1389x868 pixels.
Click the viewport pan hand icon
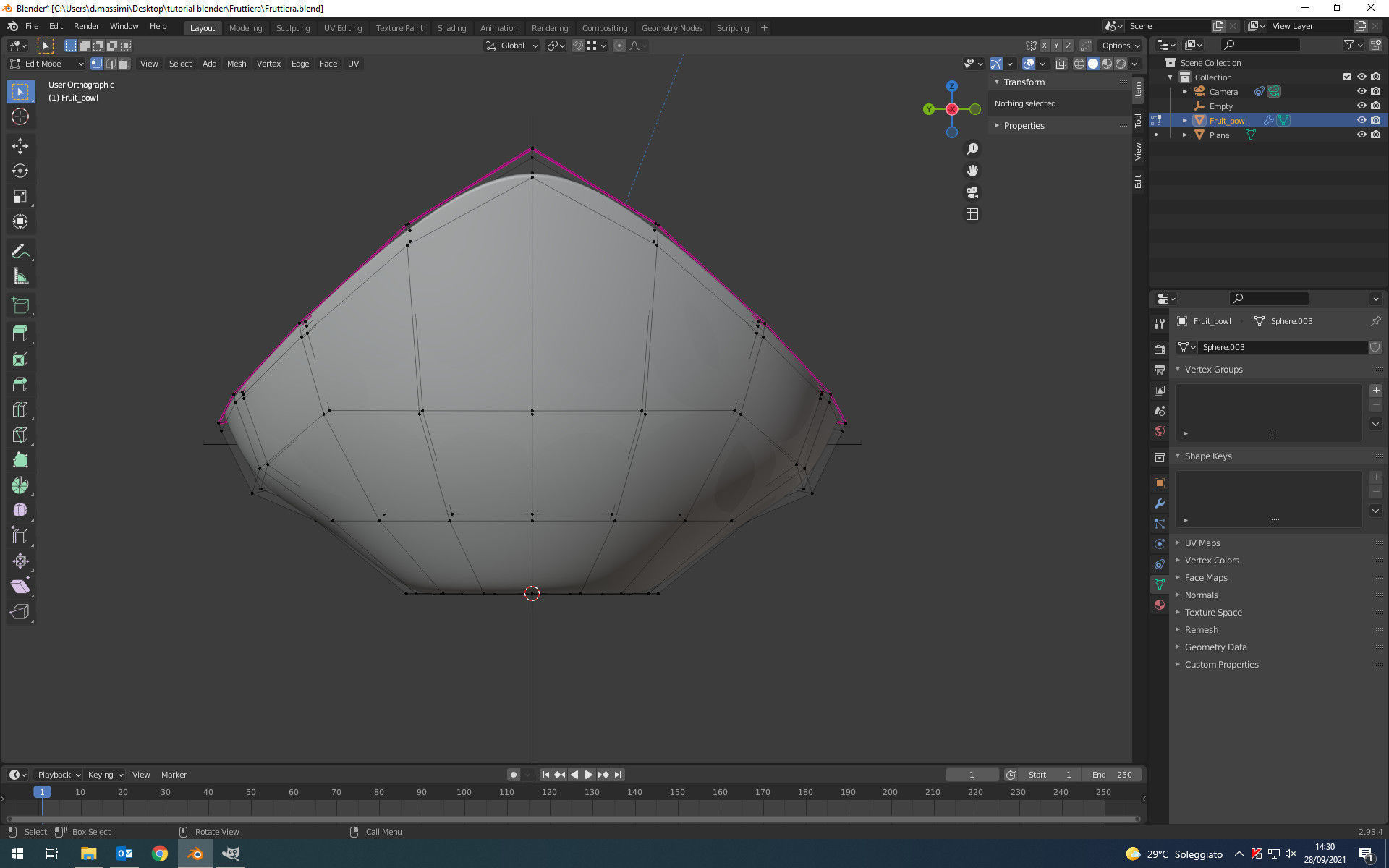point(972,171)
